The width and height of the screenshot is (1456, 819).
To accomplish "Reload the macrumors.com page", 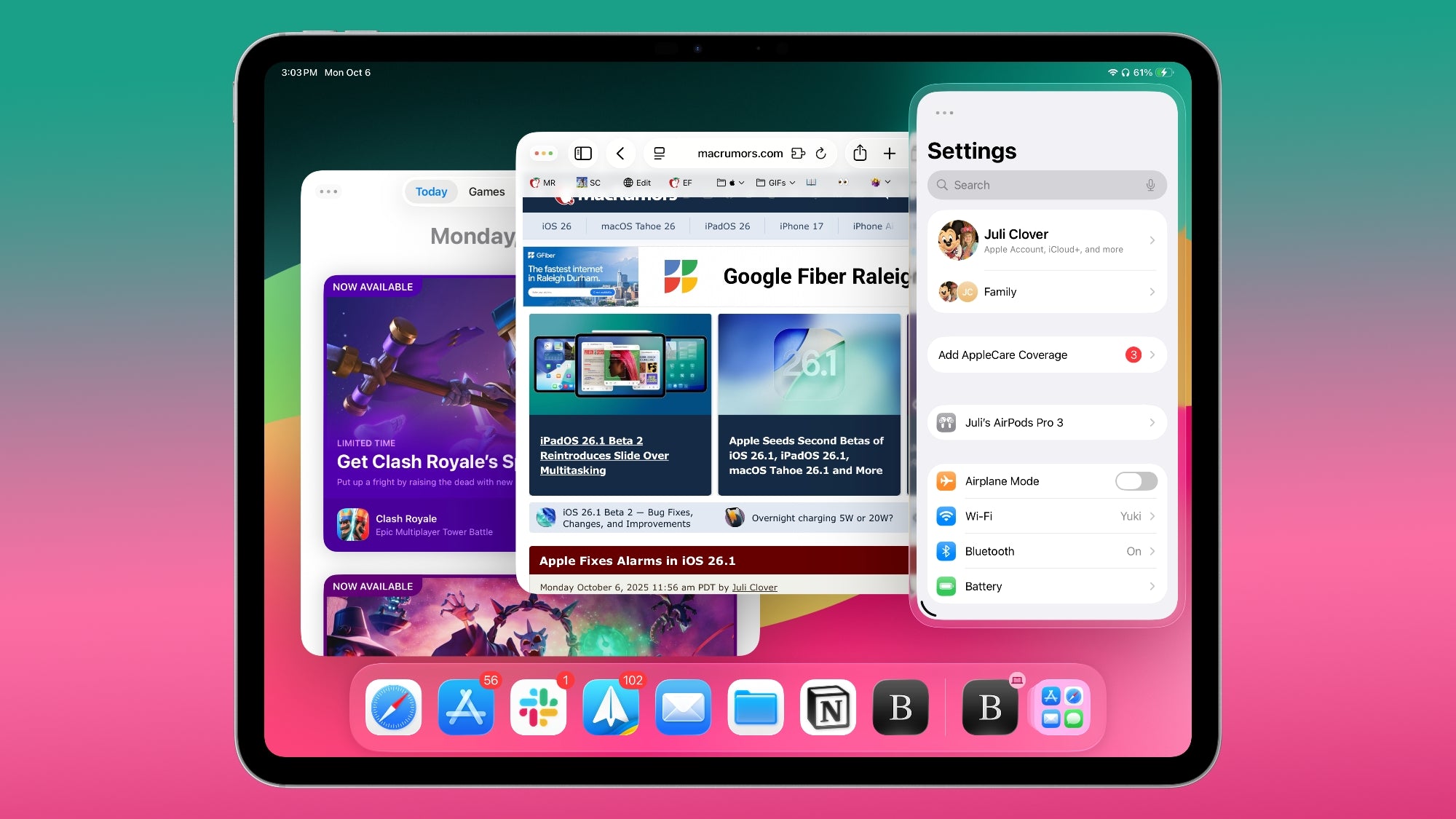I will coord(820,154).
